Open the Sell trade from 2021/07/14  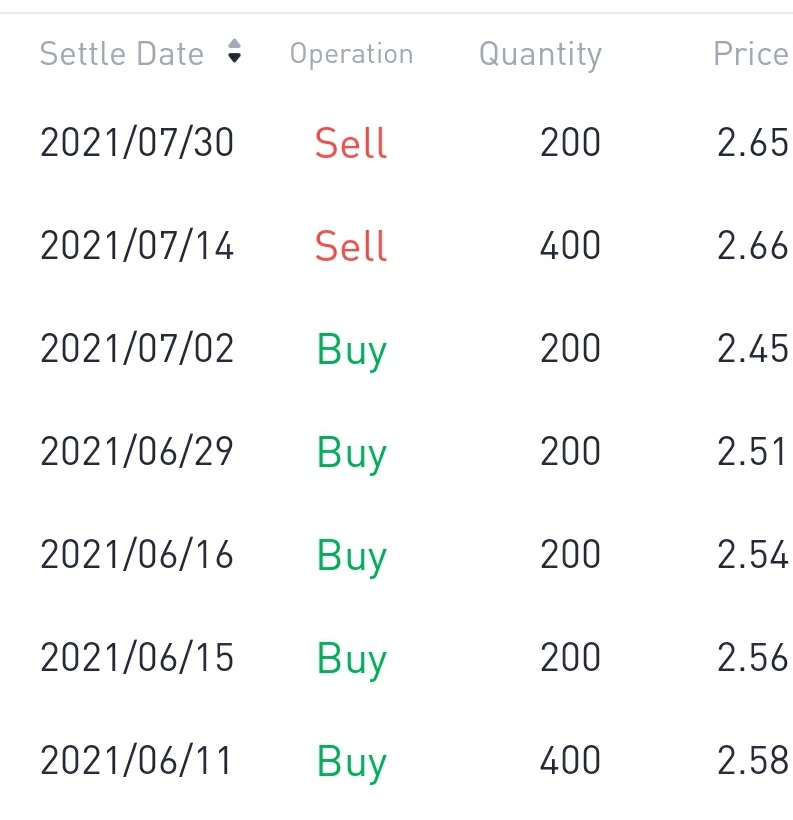pyautogui.click(x=350, y=246)
